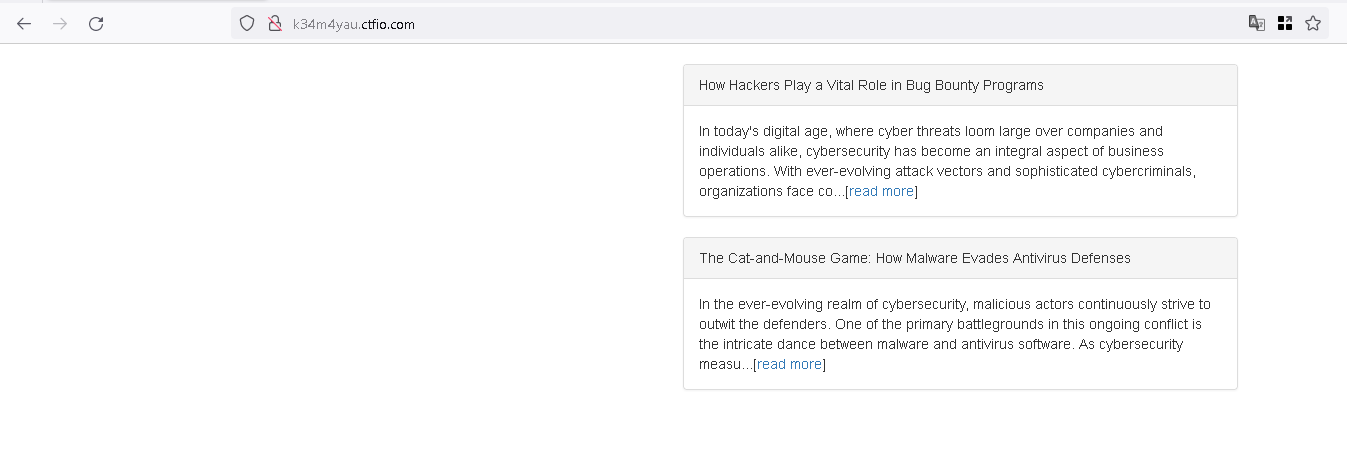Click the blank white area left of articles
The height and width of the screenshot is (461, 1347).
(340, 250)
